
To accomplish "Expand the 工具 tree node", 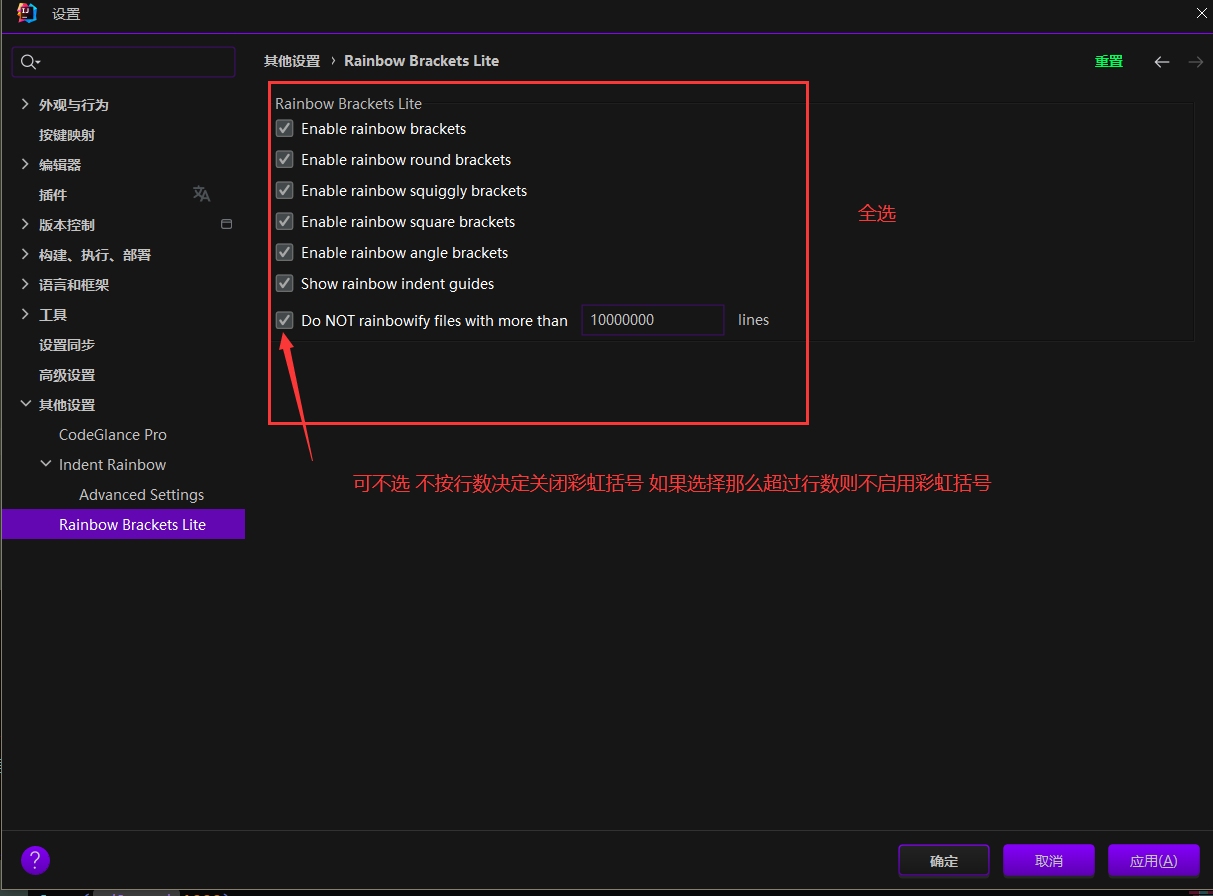I will (x=25, y=314).
